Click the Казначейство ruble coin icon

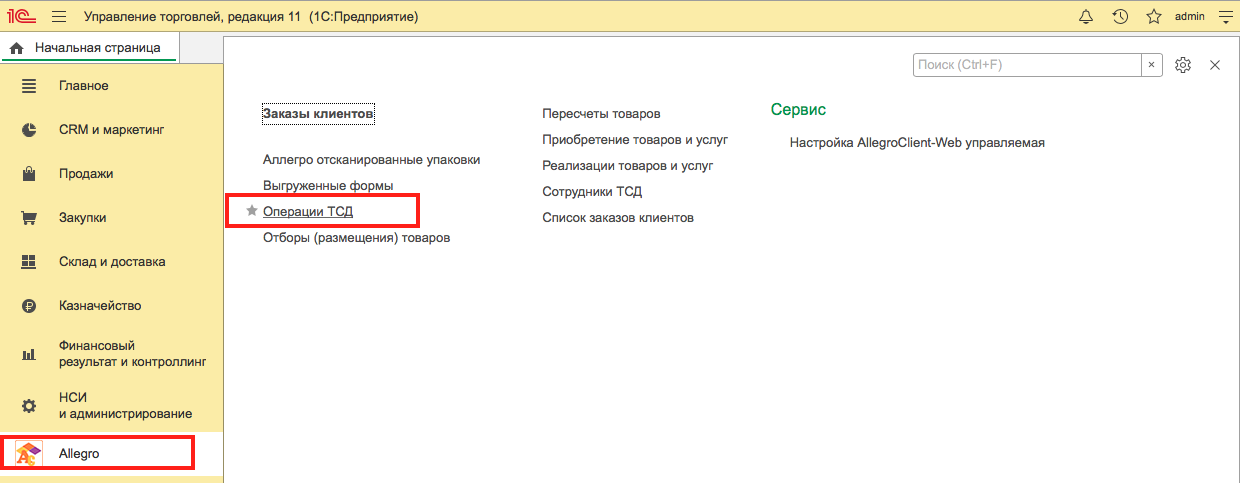pyautogui.click(x=29, y=306)
